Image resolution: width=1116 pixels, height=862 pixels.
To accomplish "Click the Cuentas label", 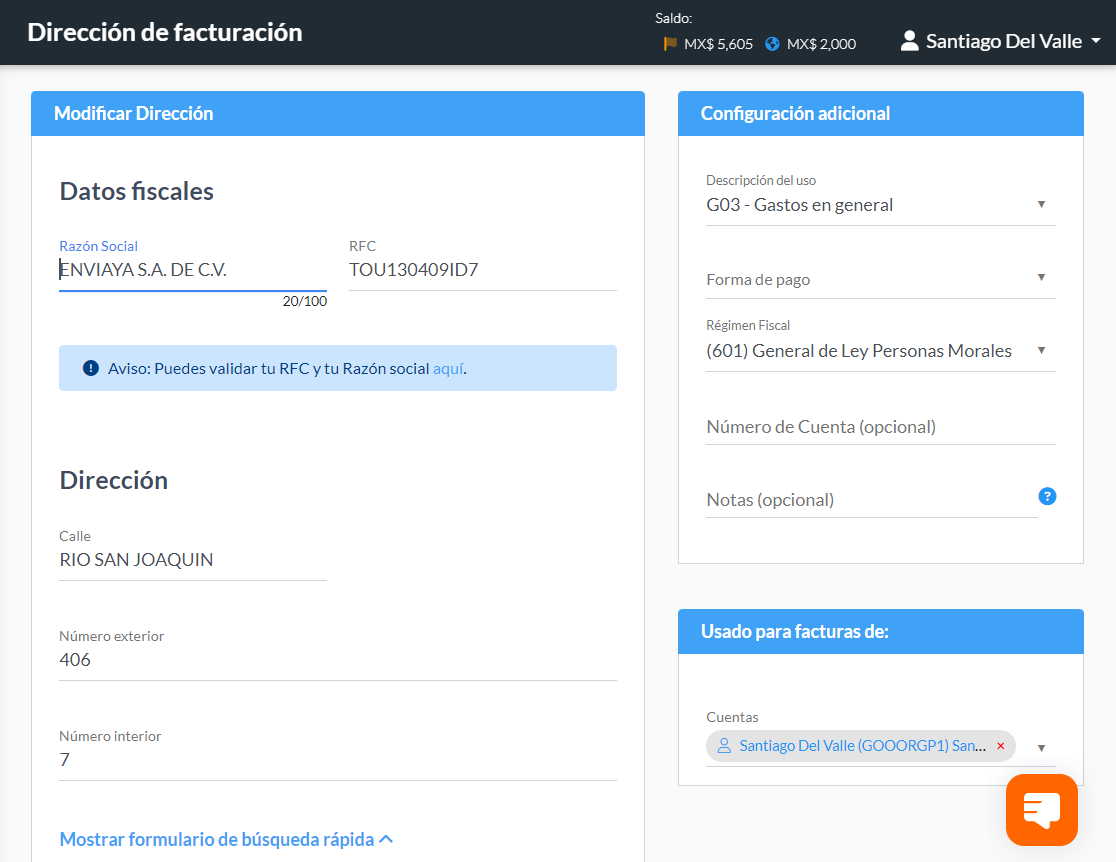I will pos(732,718).
